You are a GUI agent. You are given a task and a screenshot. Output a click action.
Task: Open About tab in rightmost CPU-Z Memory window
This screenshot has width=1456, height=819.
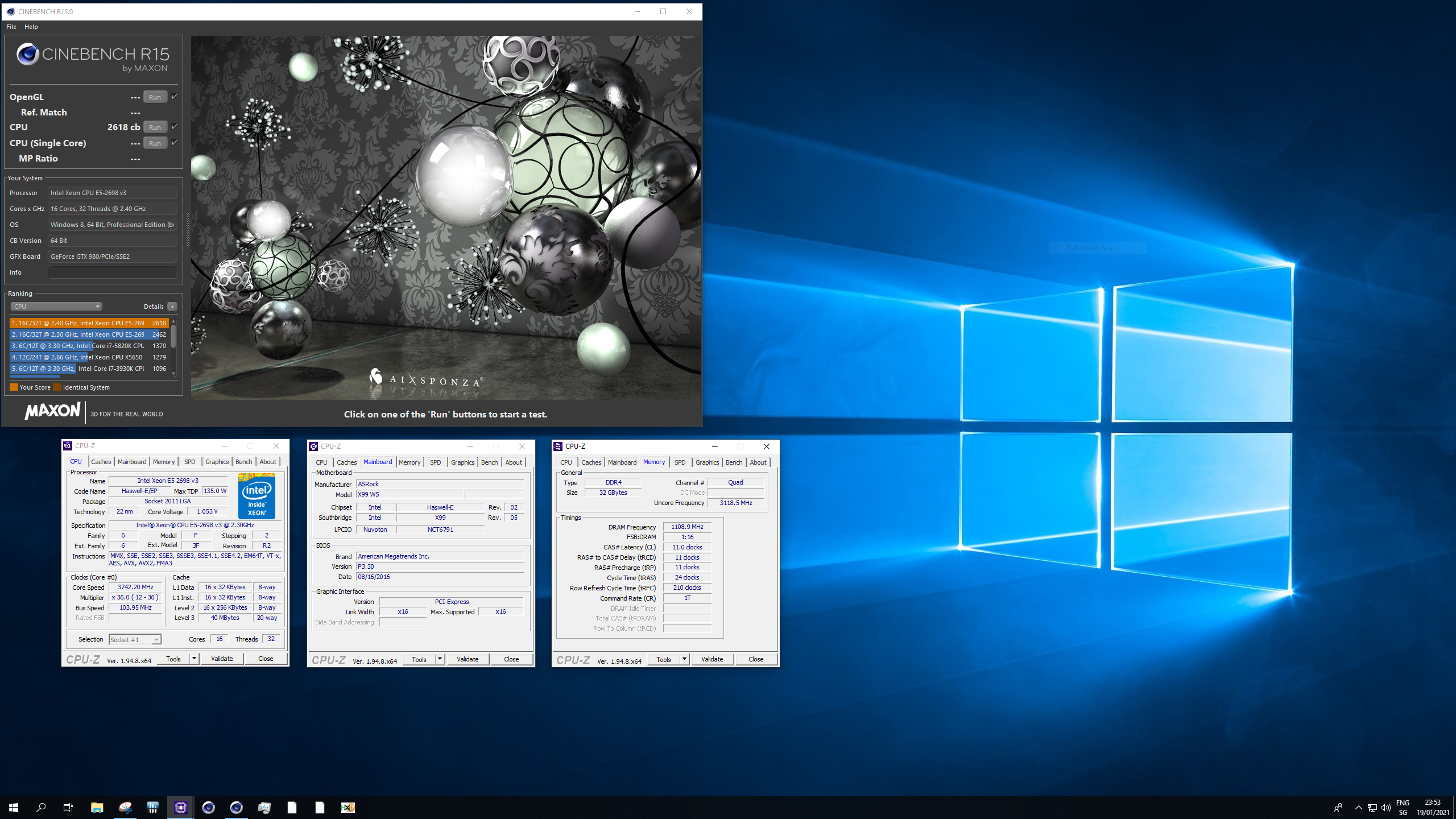pos(758,462)
